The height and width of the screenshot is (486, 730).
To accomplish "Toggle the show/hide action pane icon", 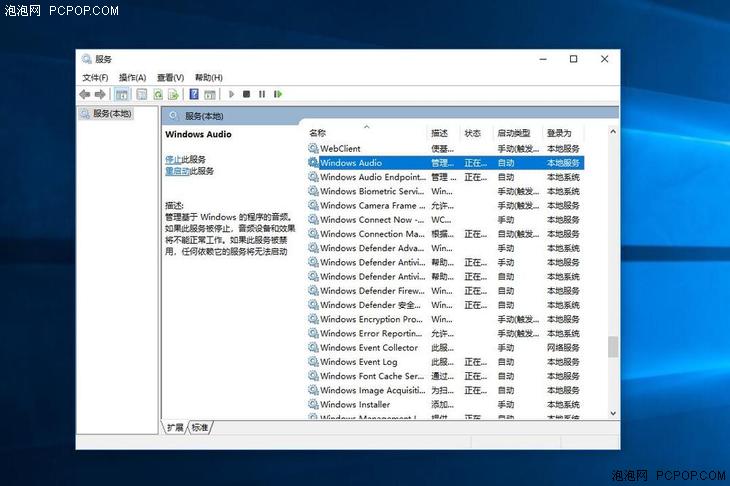I will (210, 94).
